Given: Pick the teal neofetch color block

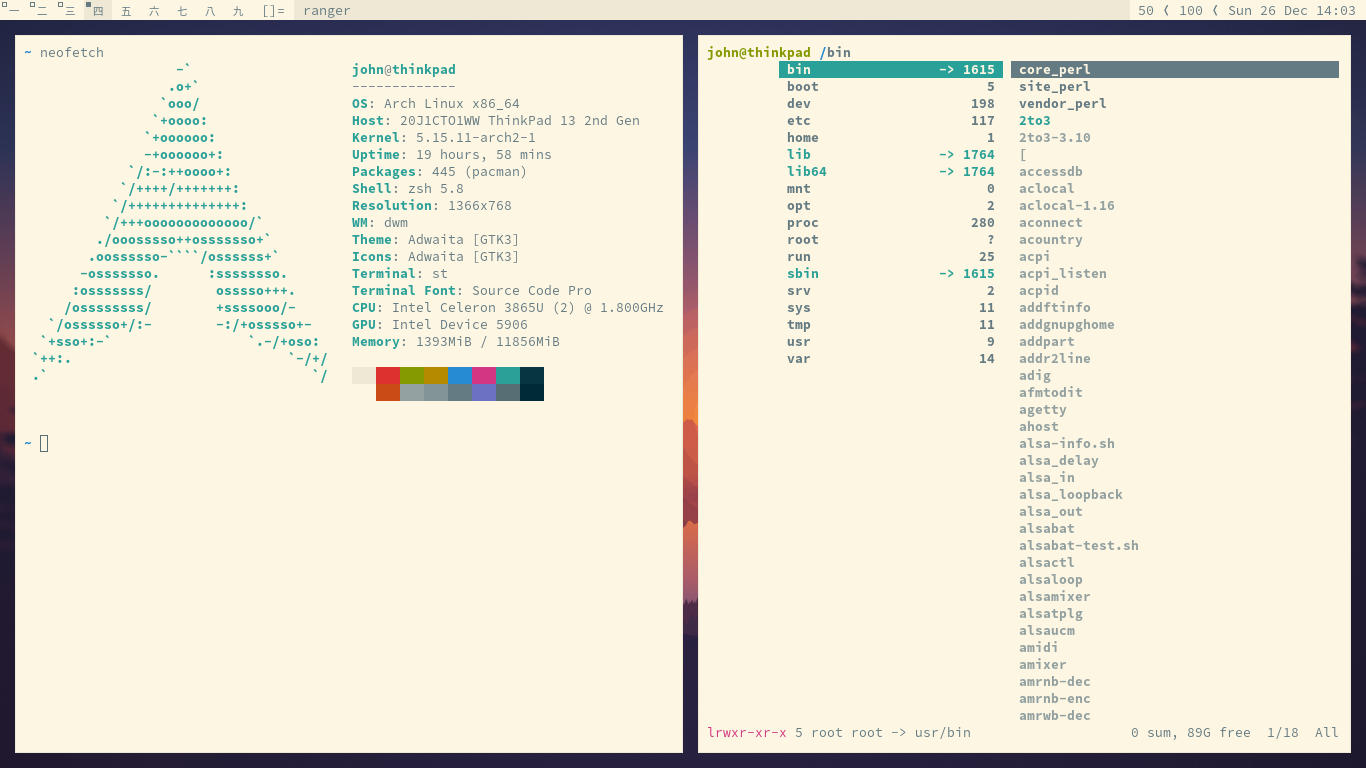Looking at the screenshot, I should (508, 375).
